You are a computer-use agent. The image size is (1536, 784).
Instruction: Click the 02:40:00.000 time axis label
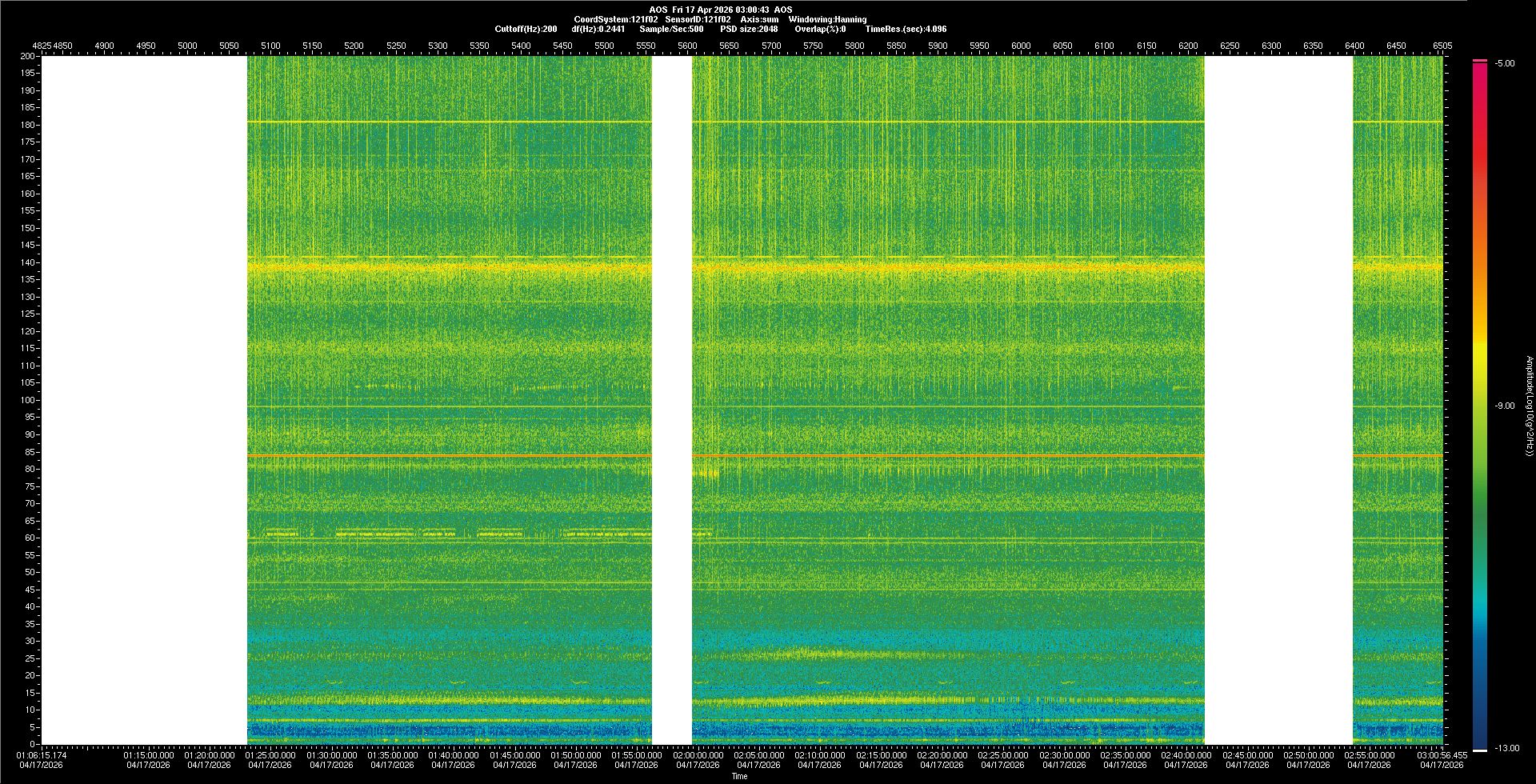pyautogui.click(x=1186, y=755)
